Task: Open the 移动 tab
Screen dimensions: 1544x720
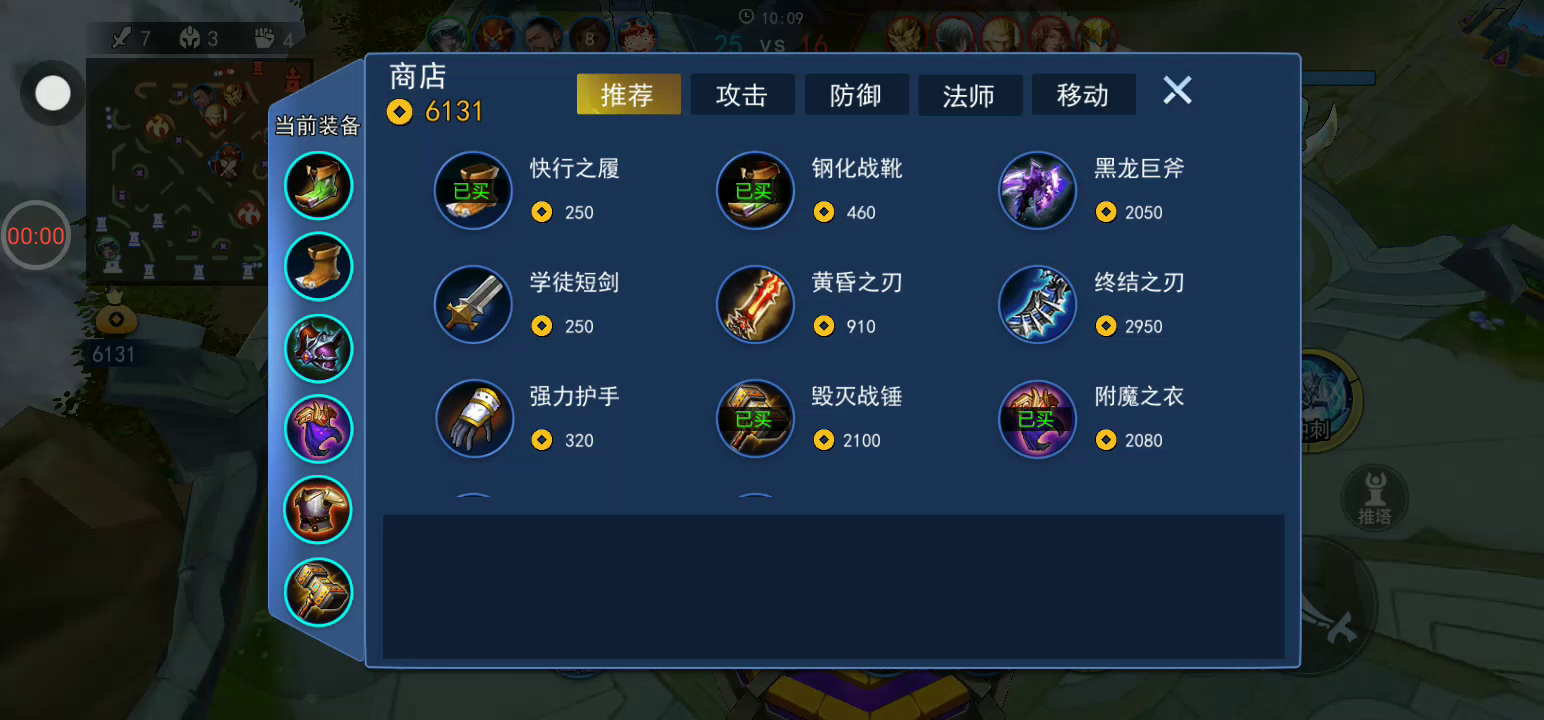Action: (x=1083, y=95)
